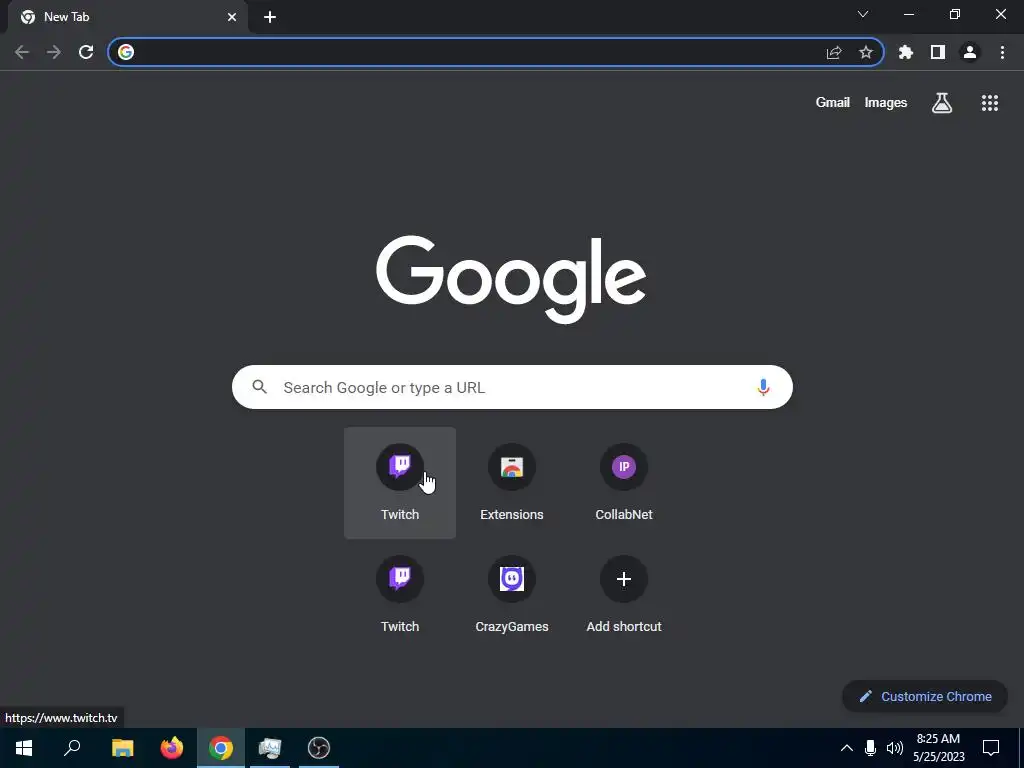1024x768 pixels.
Task: Click the taskbar microphone tray icon
Action: [870, 748]
